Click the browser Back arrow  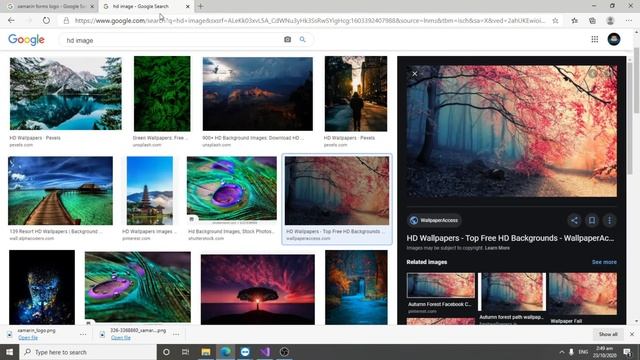[11, 20]
